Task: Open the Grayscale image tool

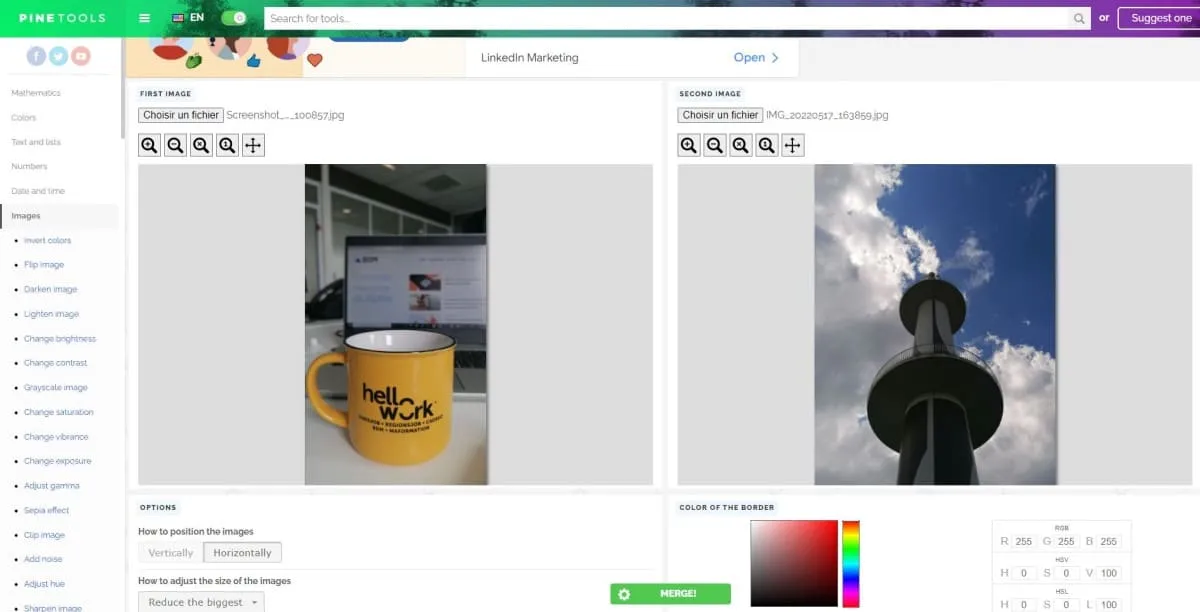Action: 56,388
